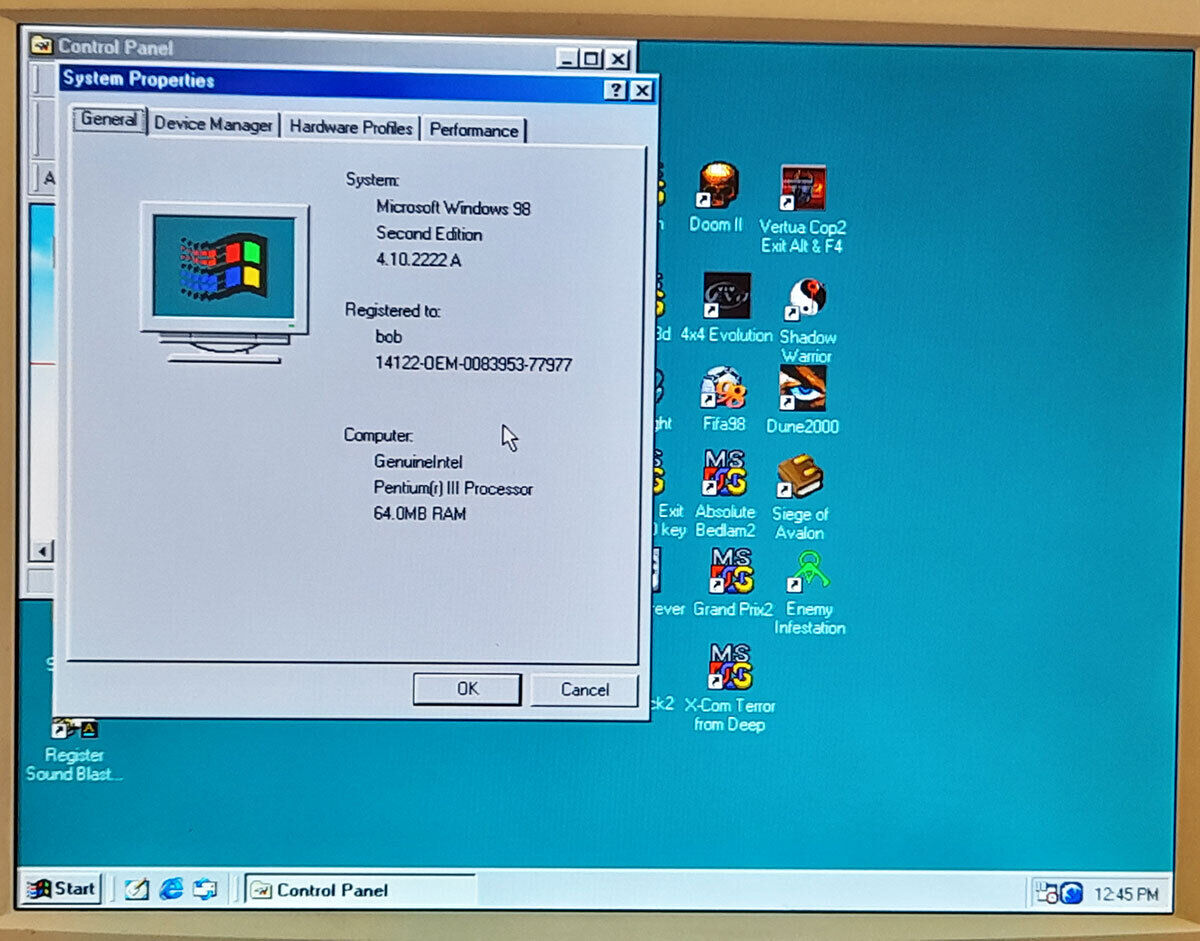This screenshot has width=1200, height=941.
Task: Click the Windows monitor logo image
Action: point(224,281)
